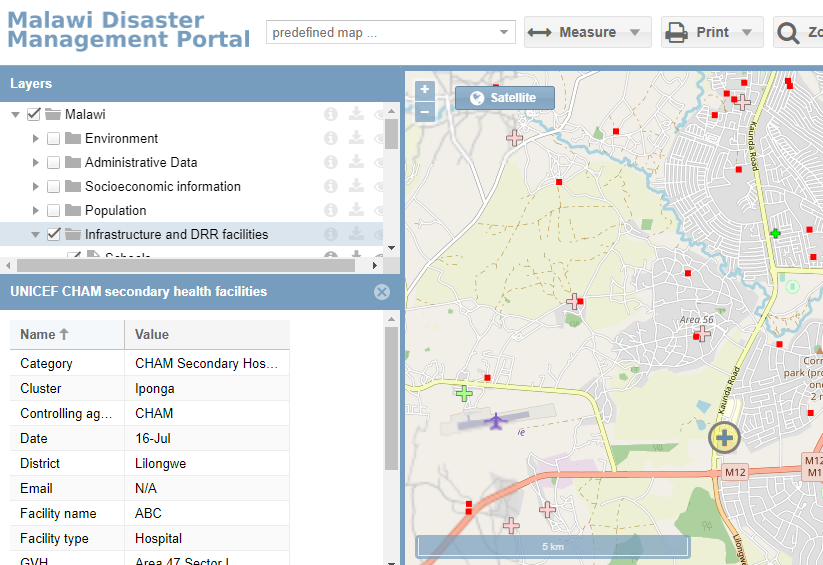The image size is (823, 565).
Task: Sort table by Name column header
Action: click(x=67, y=334)
